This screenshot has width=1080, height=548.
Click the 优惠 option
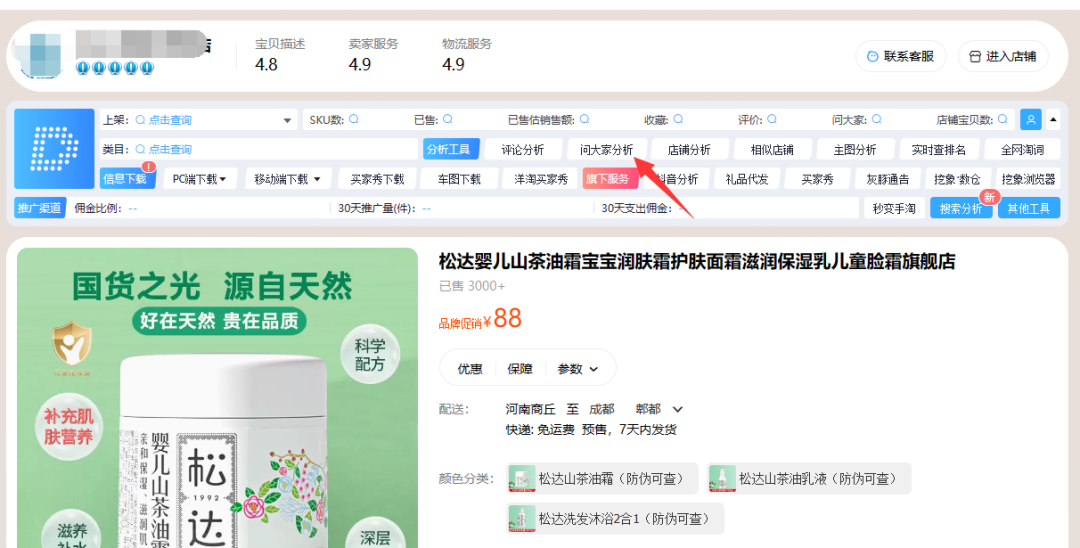(470, 369)
